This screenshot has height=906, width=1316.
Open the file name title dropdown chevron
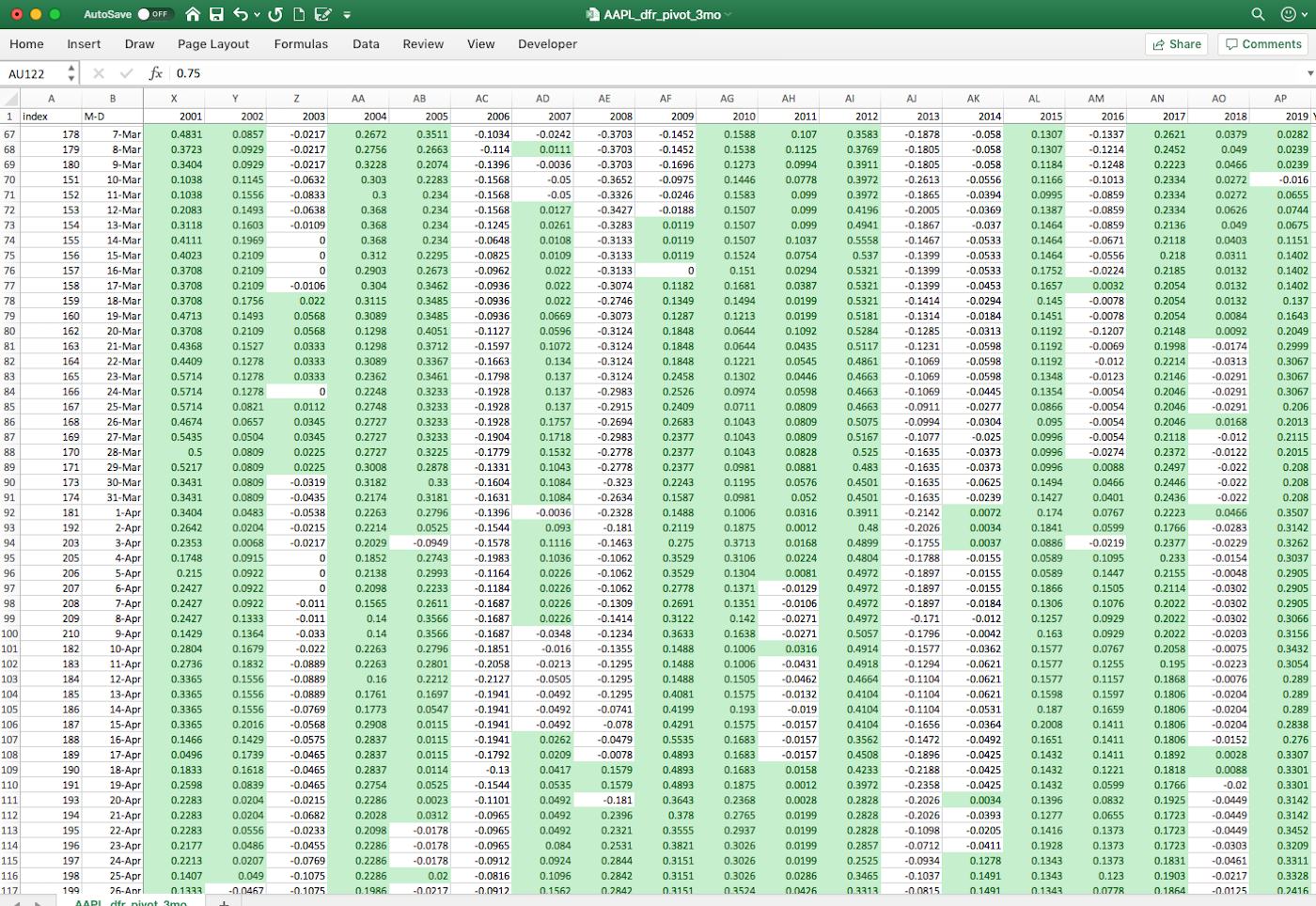pyautogui.click(x=728, y=15)
